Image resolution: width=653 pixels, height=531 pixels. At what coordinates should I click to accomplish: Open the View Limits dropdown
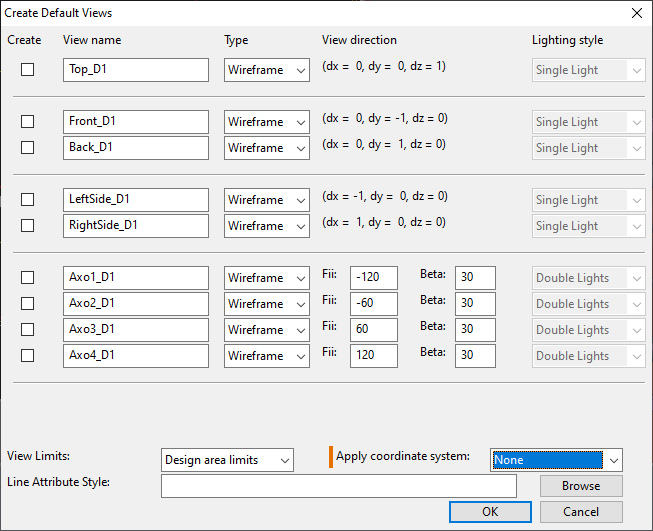(227, 460)
